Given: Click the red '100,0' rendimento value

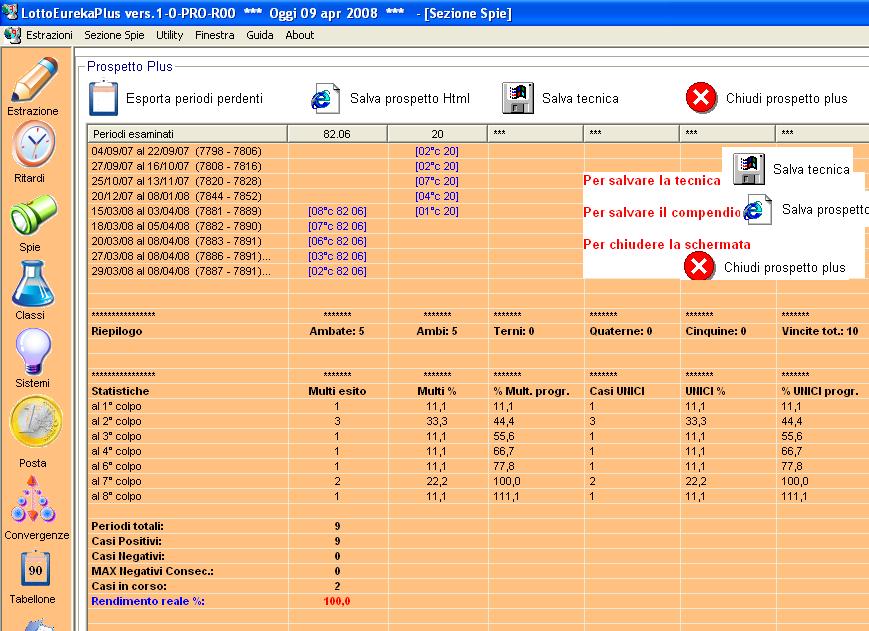Looking at the screenshot, I should click(x=336, y=601).
